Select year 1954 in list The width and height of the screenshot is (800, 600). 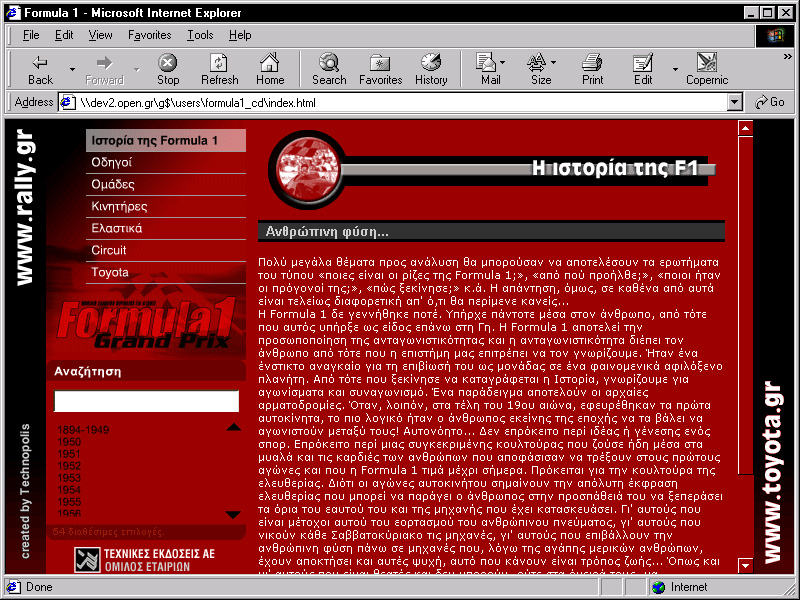[69, 490]
